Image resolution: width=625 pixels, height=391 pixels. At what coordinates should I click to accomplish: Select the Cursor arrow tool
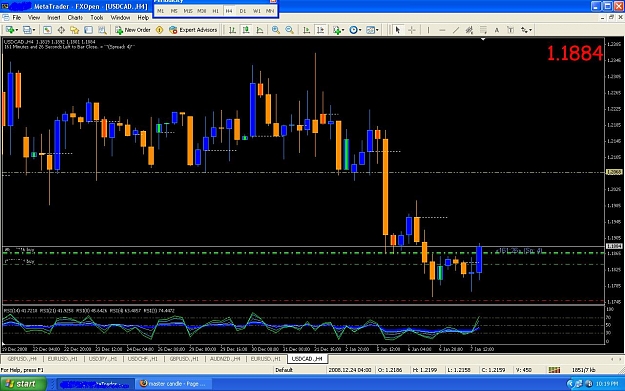[397, 30]
